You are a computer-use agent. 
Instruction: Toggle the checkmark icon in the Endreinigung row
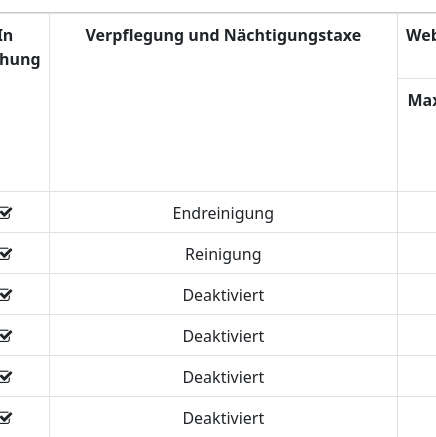(x=5, y=213)
